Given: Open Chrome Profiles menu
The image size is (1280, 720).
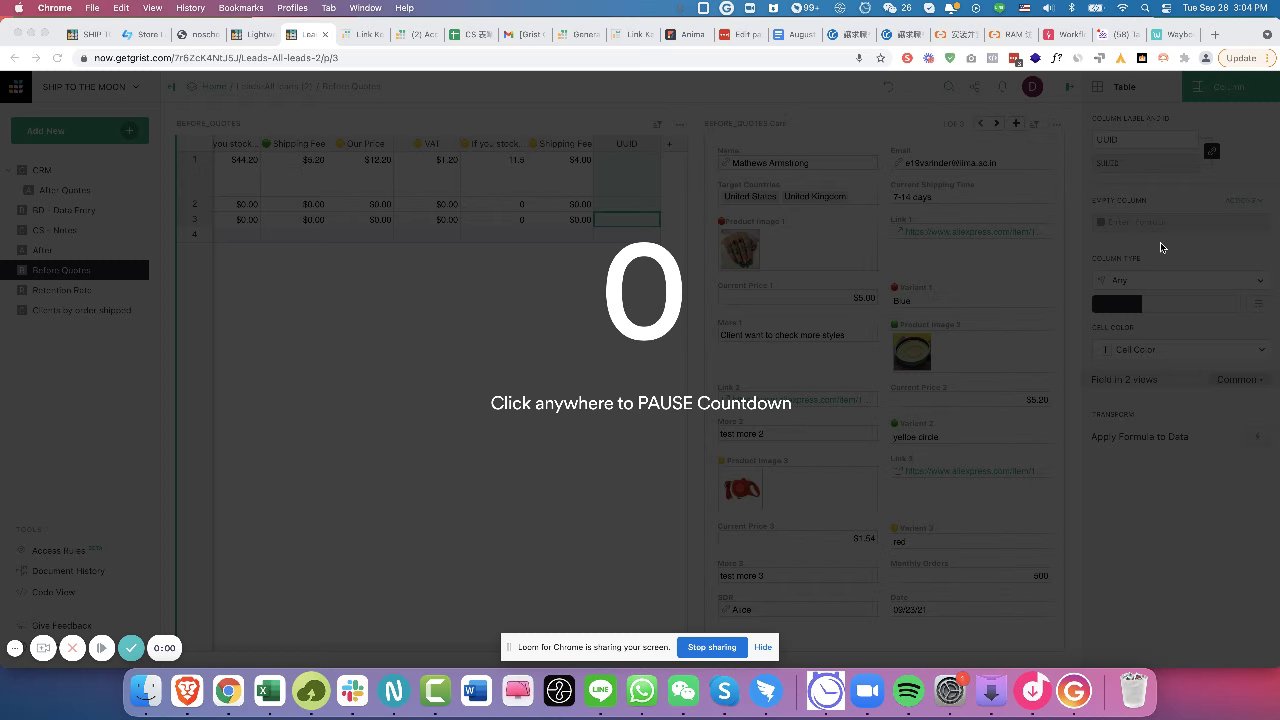Looking at the screenshot, I should pos(292,8).
